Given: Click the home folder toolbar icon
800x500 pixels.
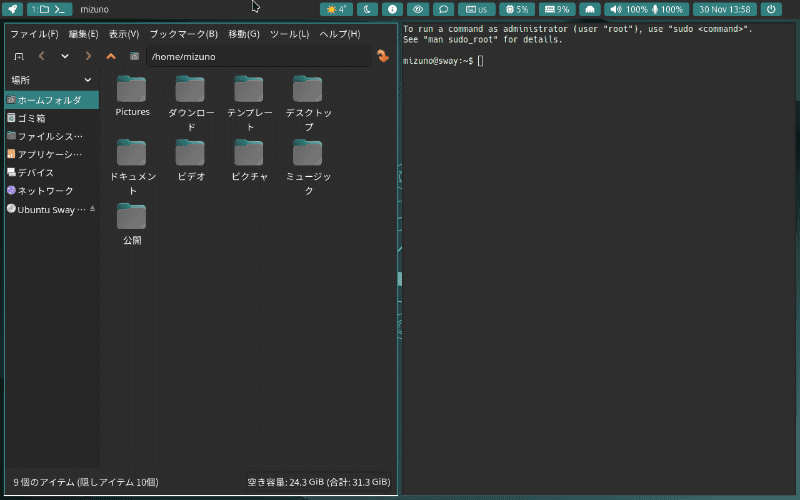Looking at the screenshot, I should [x=134, y=56].
